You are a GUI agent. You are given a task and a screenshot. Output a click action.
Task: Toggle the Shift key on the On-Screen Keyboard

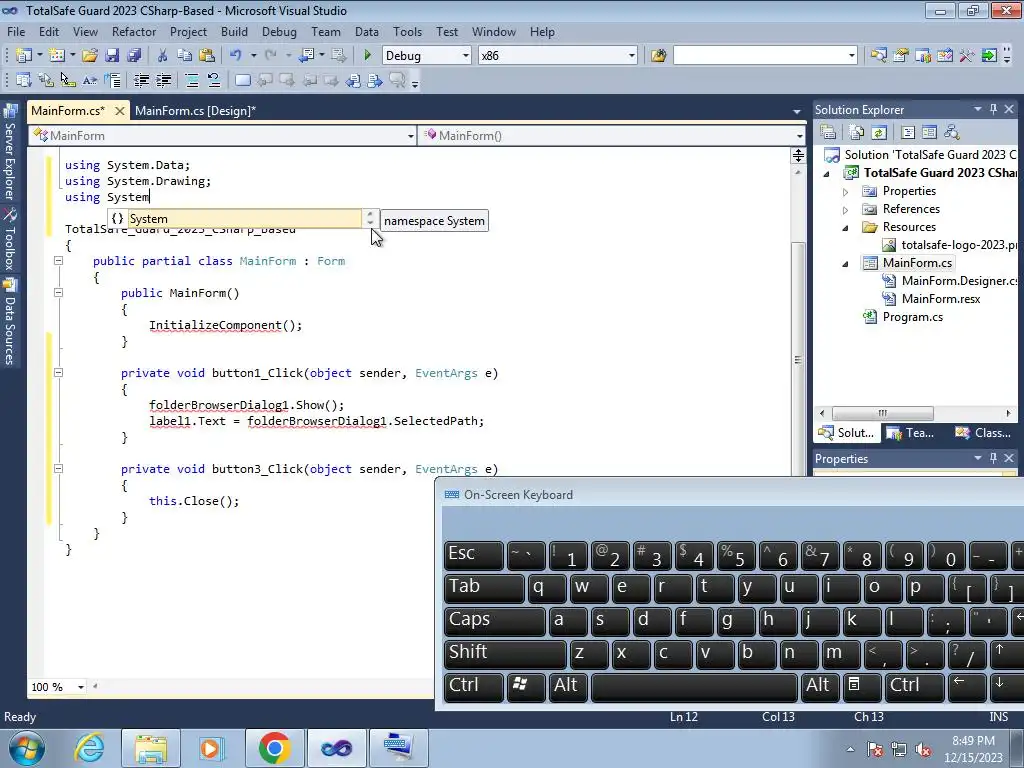tap(505, 653)
